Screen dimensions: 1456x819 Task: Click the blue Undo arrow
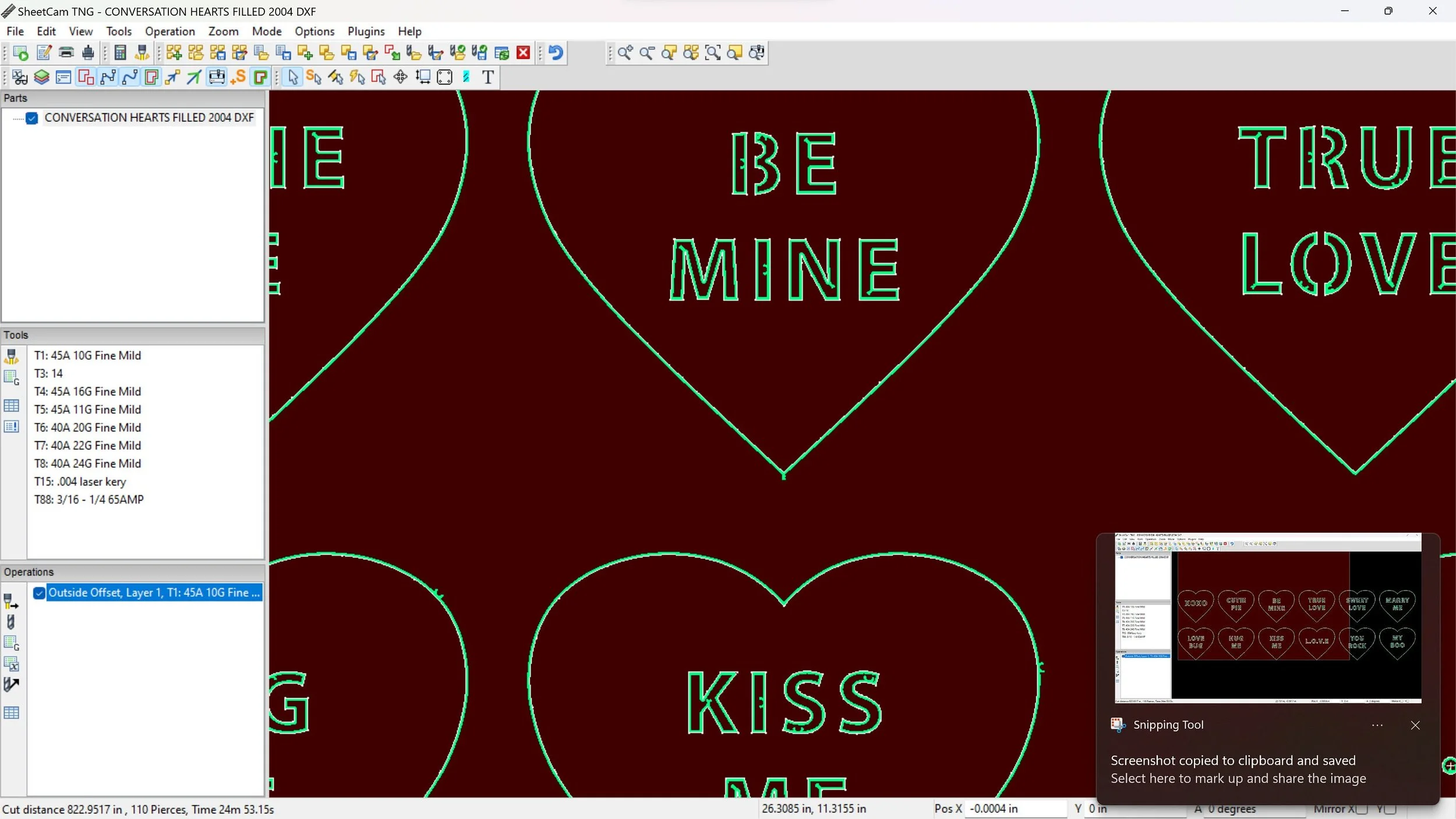click(556, 53)
